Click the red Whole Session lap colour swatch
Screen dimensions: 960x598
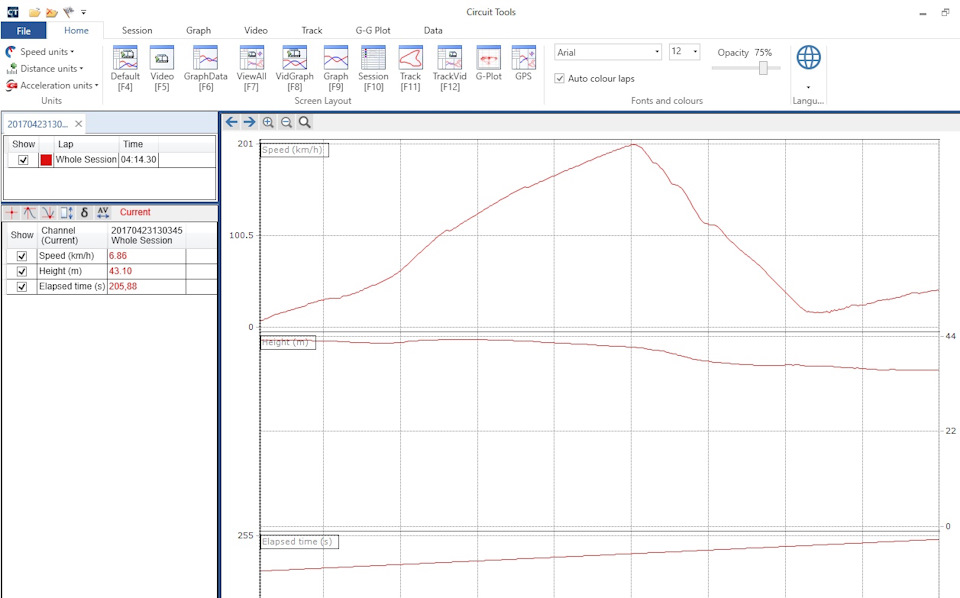point(46,160)
